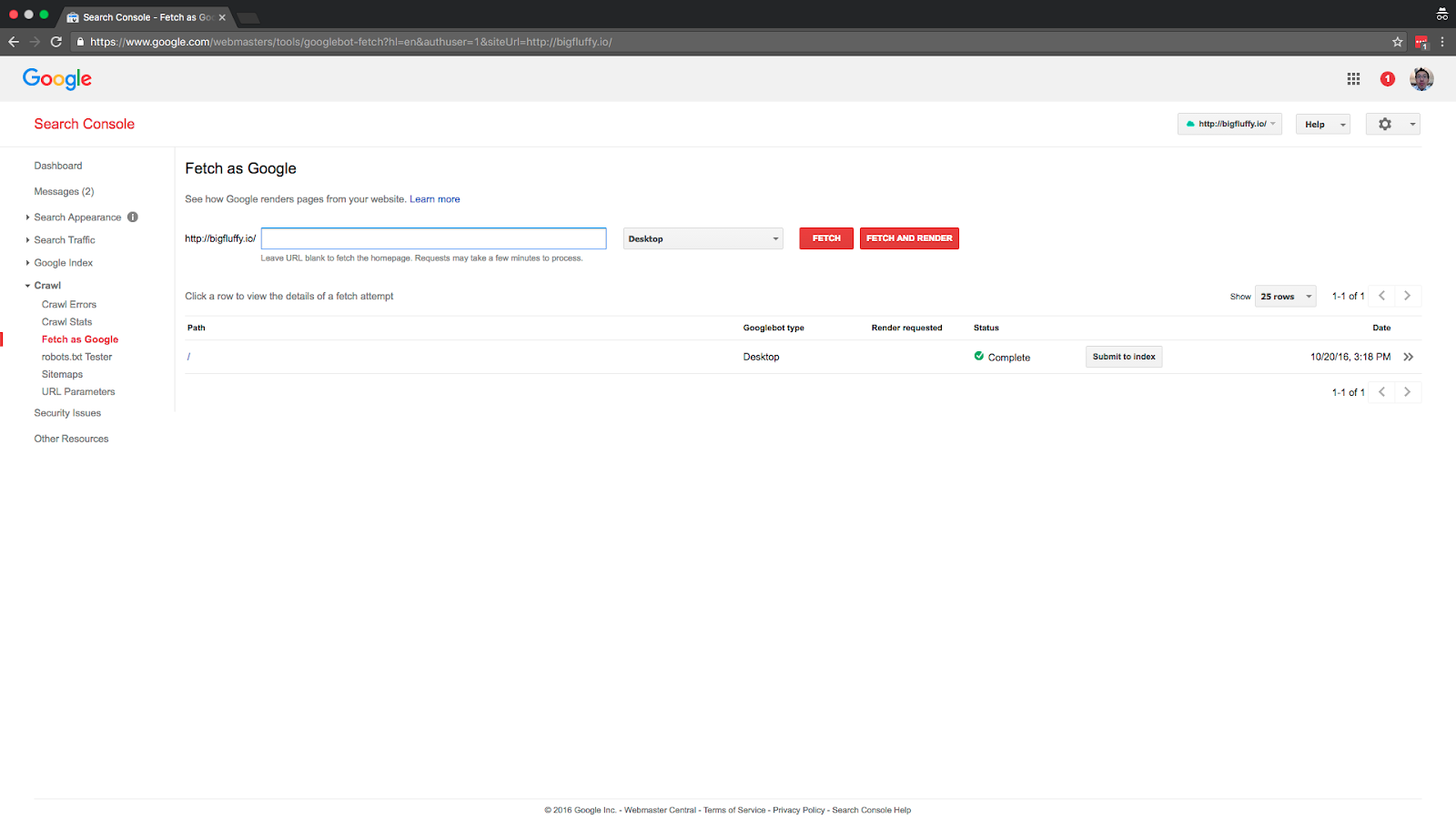Click the Googlebot type column header
Screen dimensions: 1456x819
click(773, 328)
